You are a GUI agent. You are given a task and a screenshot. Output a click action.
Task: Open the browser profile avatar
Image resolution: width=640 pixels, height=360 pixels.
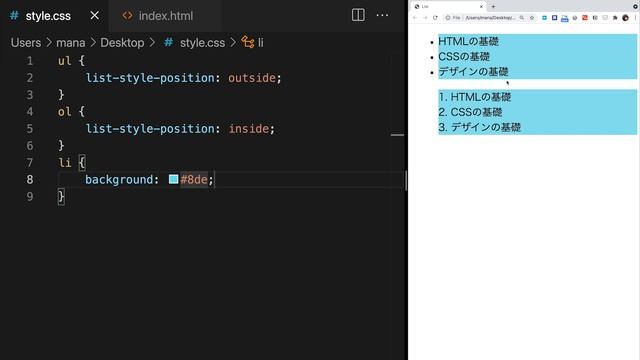coord(625,18)
